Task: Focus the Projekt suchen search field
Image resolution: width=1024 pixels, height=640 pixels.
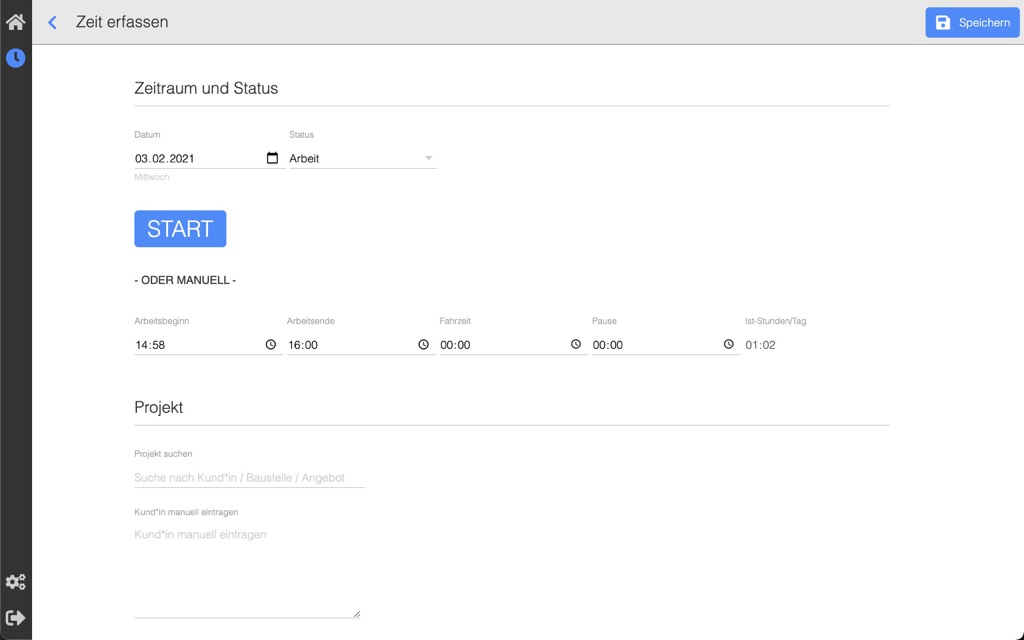Action: [x=249, y=478]
